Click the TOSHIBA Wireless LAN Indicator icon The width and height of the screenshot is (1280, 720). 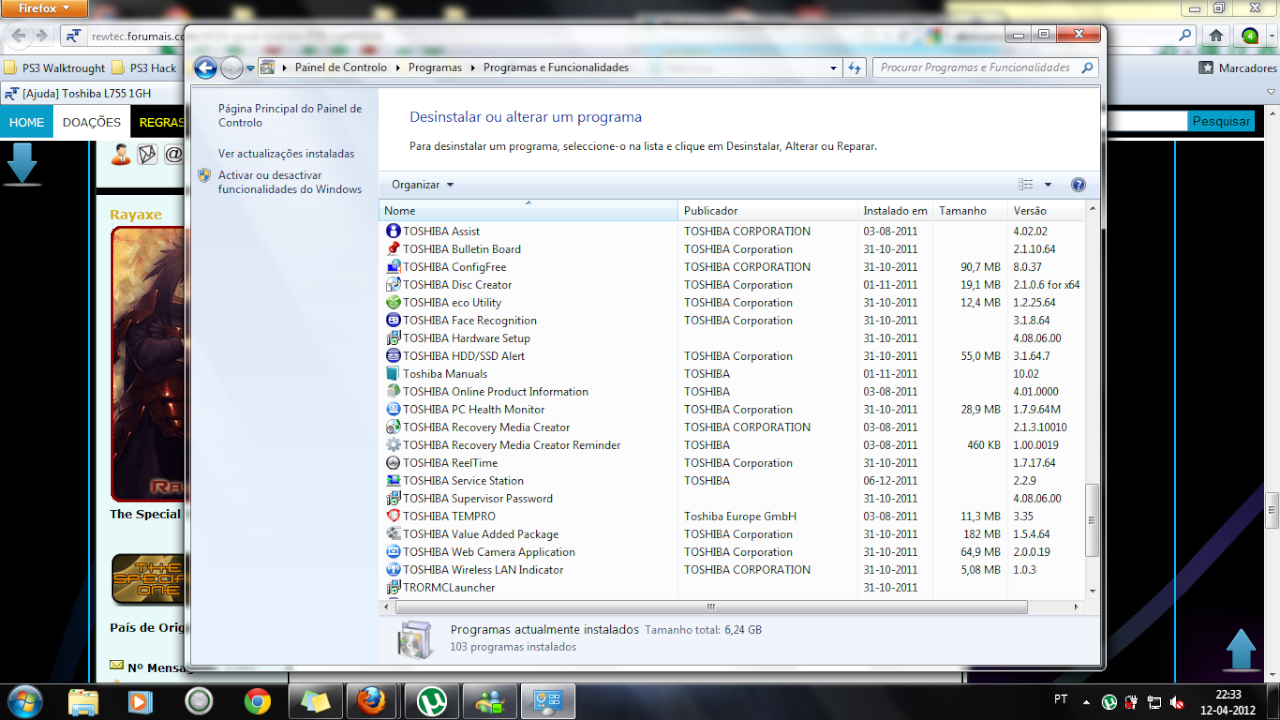point(393,570)
